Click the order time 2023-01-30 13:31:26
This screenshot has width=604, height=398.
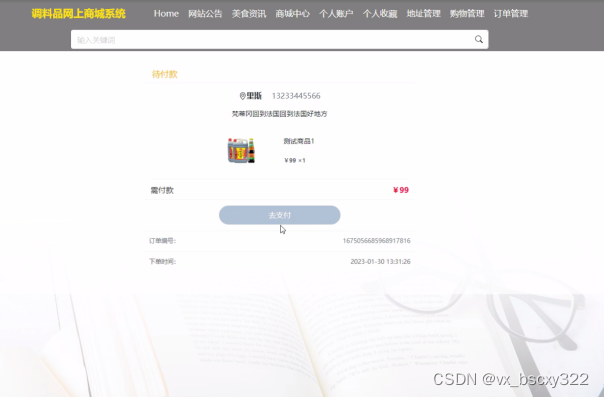380,262
